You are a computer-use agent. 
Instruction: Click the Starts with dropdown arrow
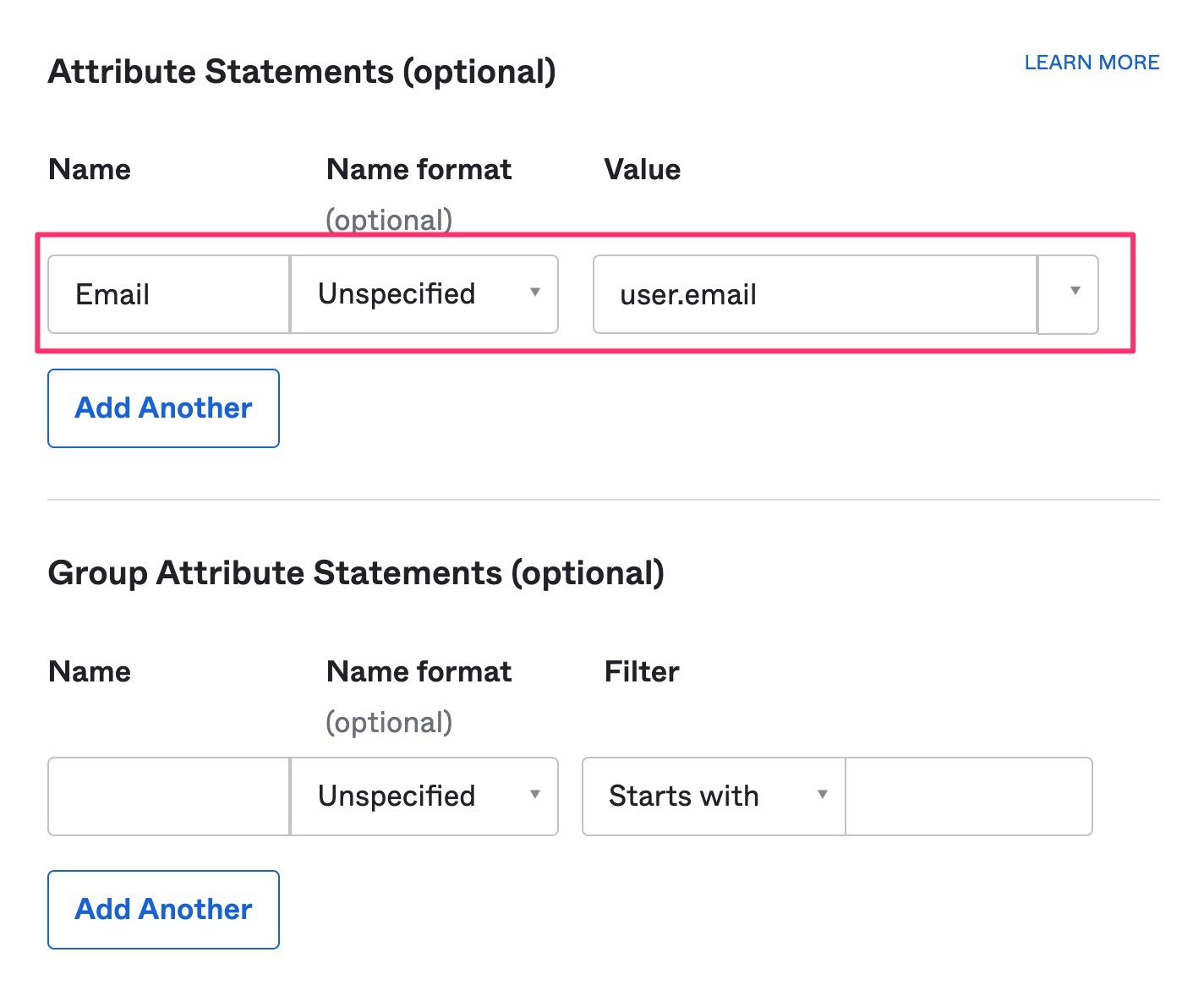823,796
